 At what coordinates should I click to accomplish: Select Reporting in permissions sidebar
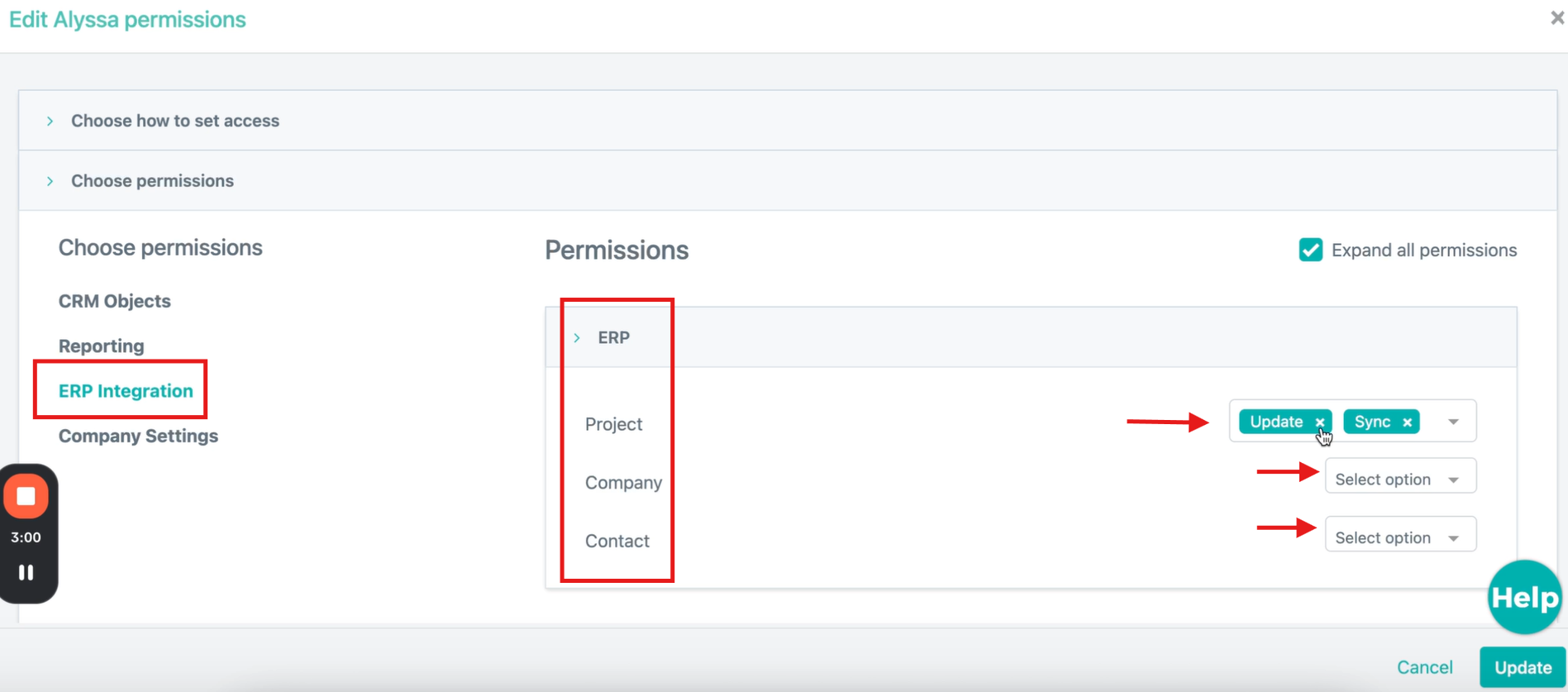tap(101, 346)
